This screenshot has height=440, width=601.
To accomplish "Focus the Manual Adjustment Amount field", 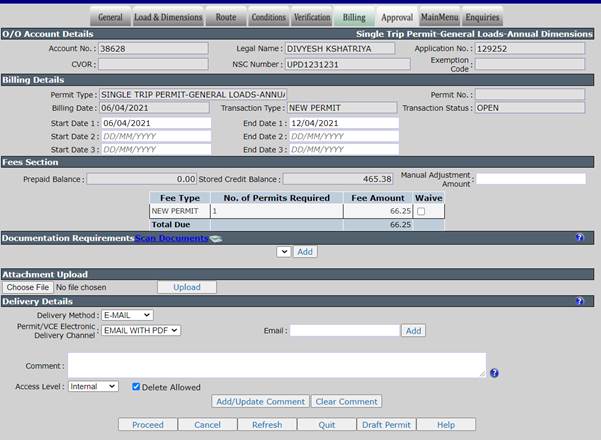I will [x=531, y=179].
